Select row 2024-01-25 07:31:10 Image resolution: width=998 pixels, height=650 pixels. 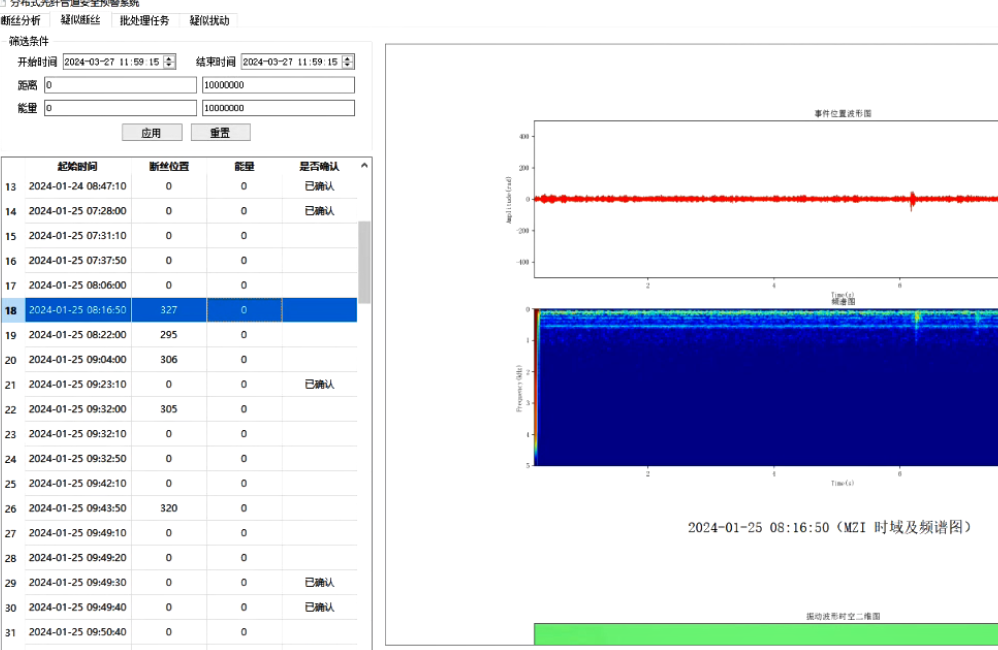pos(179,236)
